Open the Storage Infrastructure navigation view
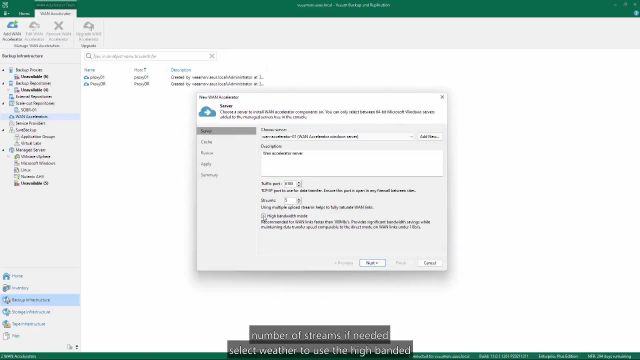The width and height of the screenshot is (640, 360). [40, 312]
